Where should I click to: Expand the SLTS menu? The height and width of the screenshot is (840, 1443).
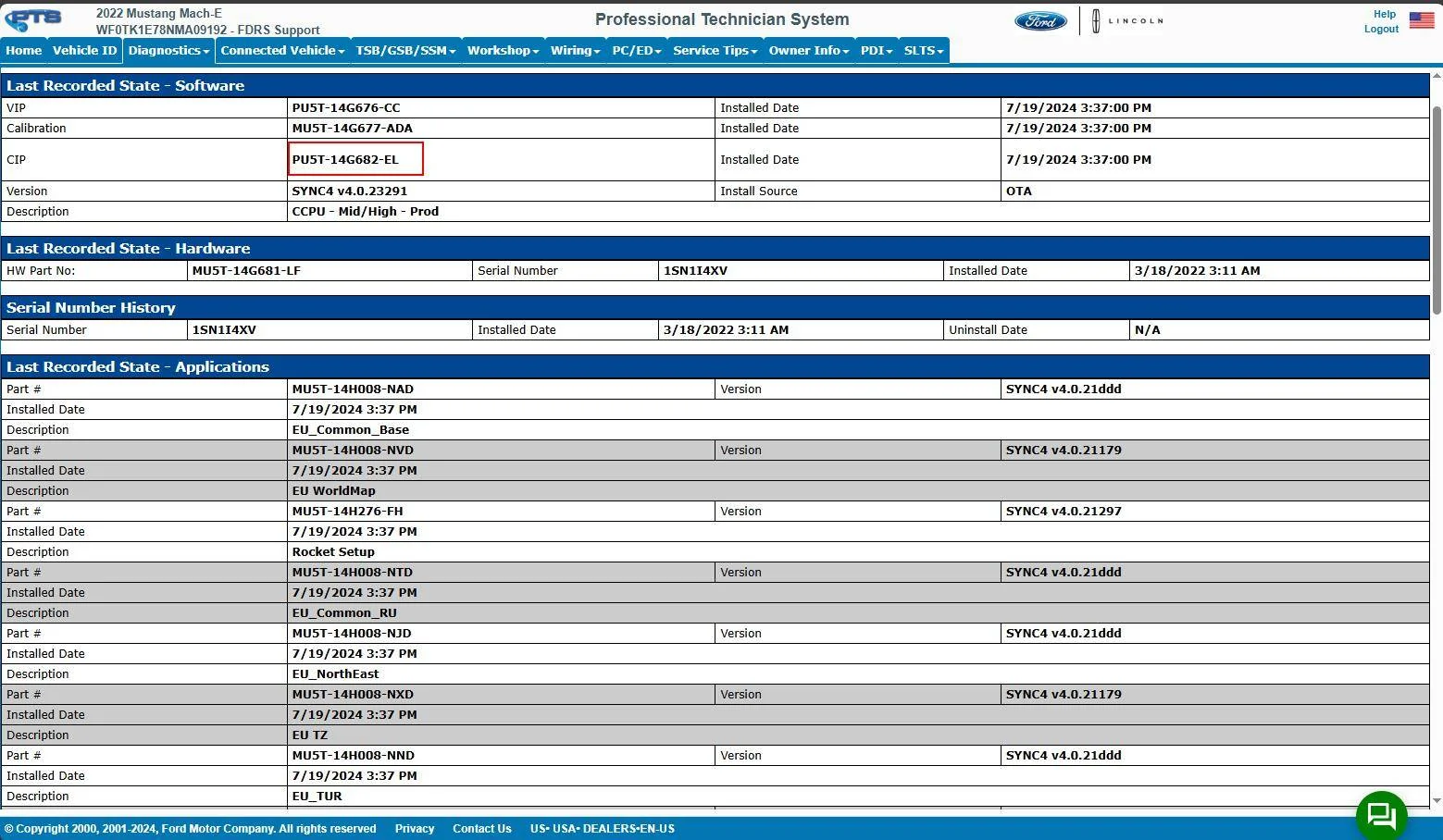click(924, 50)
